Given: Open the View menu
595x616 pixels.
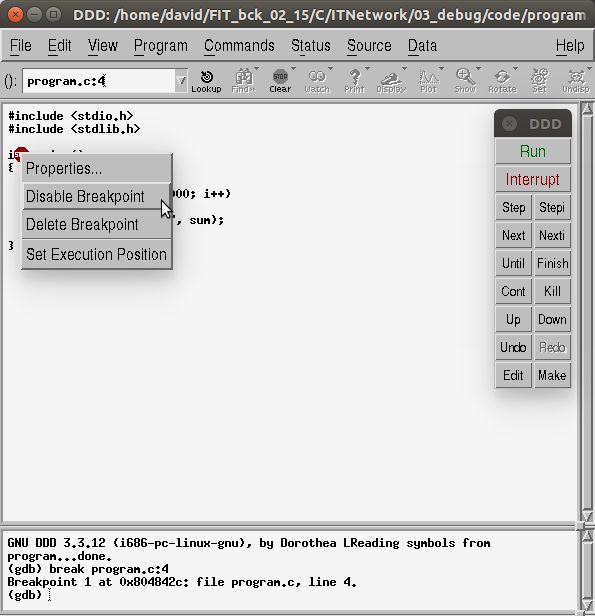Looking at the screenshot, I should tap(103, 46).
